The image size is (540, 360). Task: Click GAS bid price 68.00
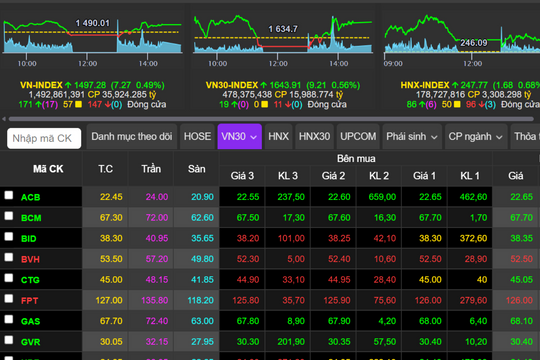430,321
